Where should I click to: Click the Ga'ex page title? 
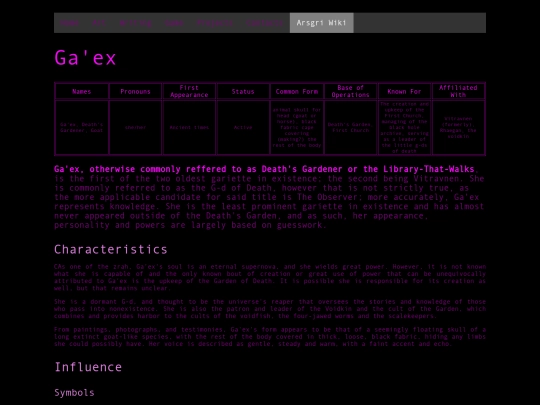(85, 58)
